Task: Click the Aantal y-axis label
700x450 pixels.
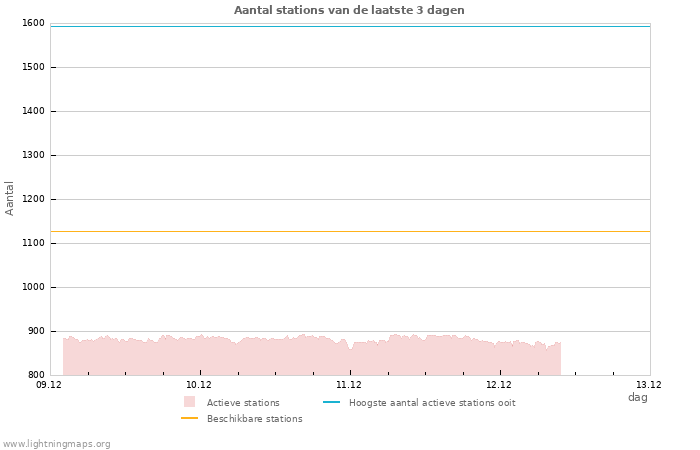Action: tap(10, 198)
